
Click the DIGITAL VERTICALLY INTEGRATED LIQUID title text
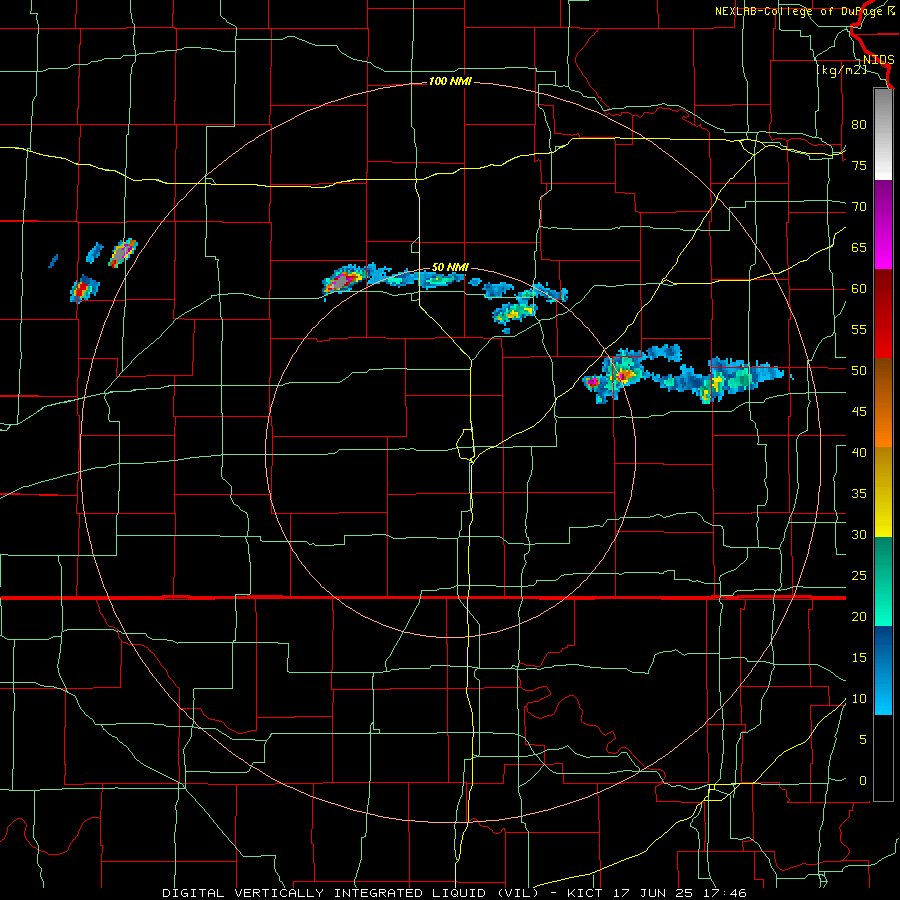326,893
